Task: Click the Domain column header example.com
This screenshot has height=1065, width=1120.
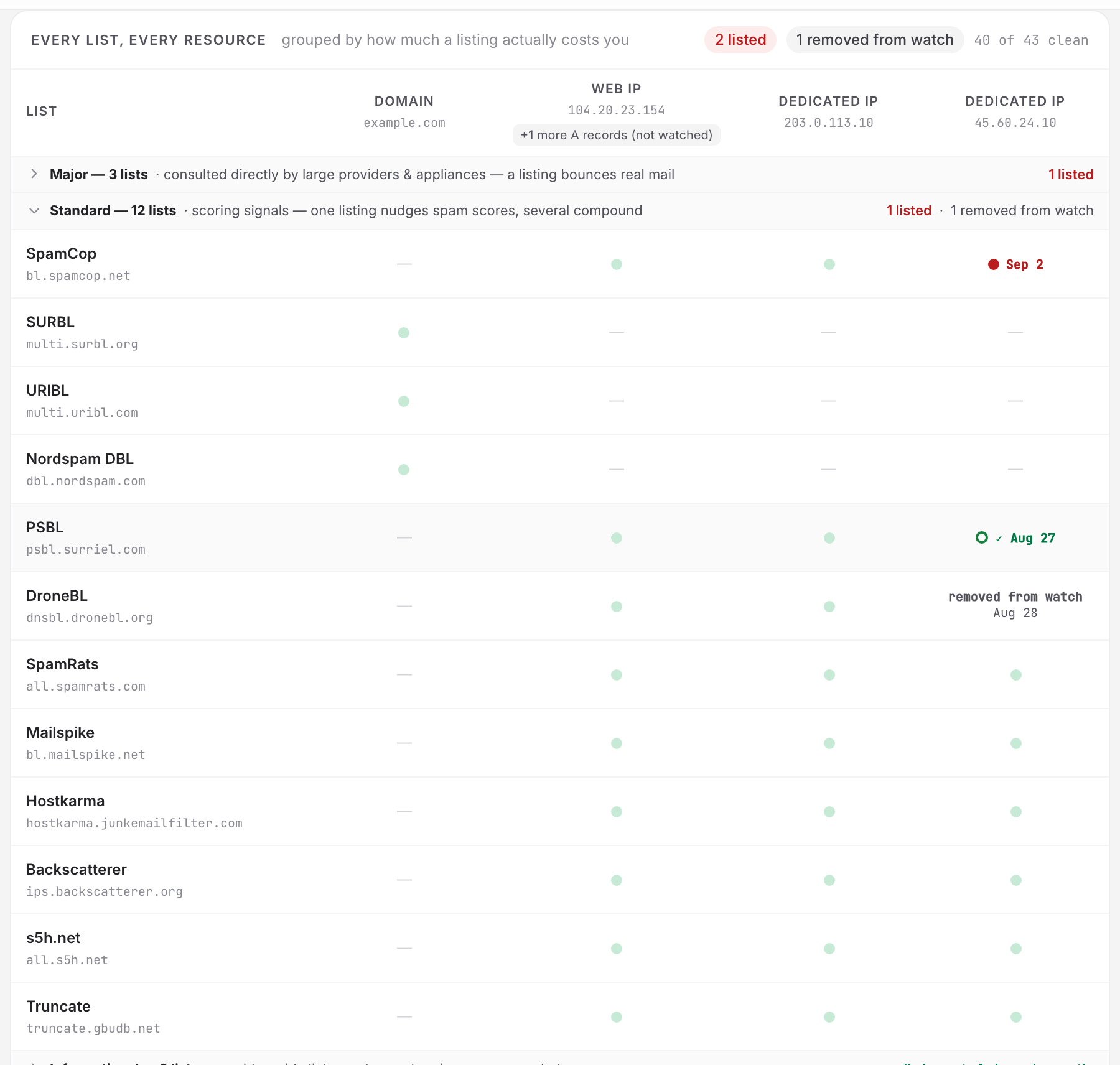Action: pos(404,111)
